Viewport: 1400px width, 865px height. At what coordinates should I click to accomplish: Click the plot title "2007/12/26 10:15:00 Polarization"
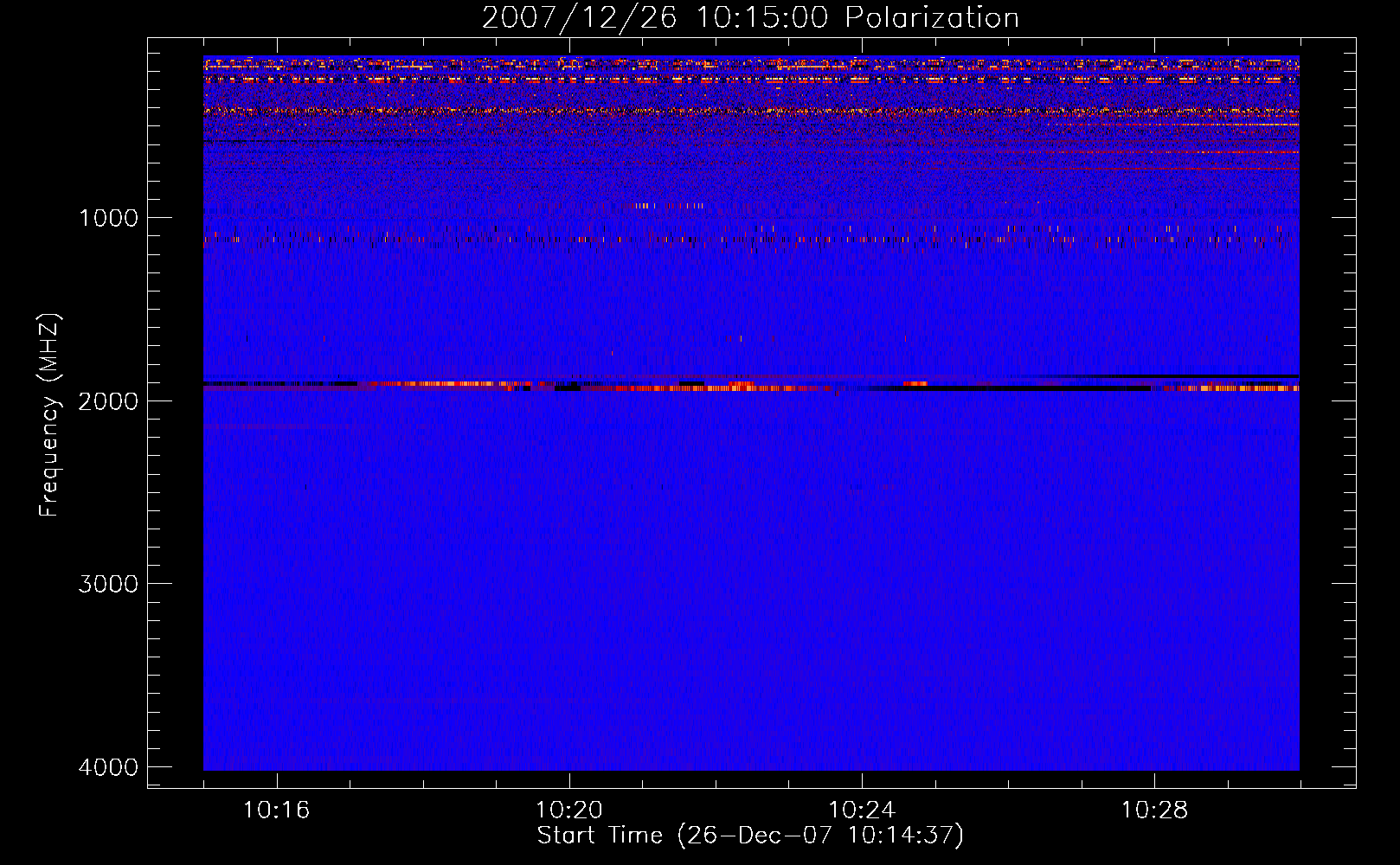tap(750, 17)
